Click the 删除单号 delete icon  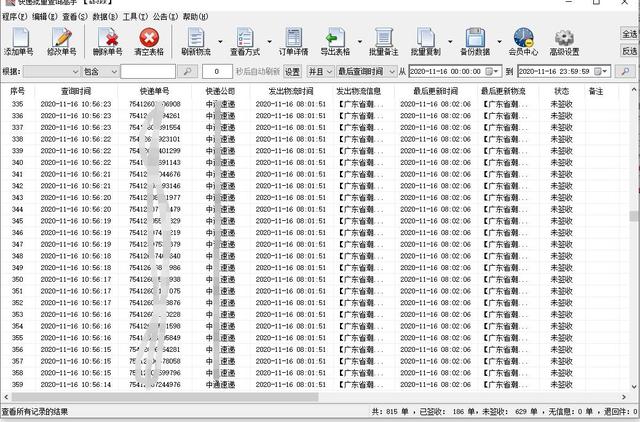(x=107, y=41)
